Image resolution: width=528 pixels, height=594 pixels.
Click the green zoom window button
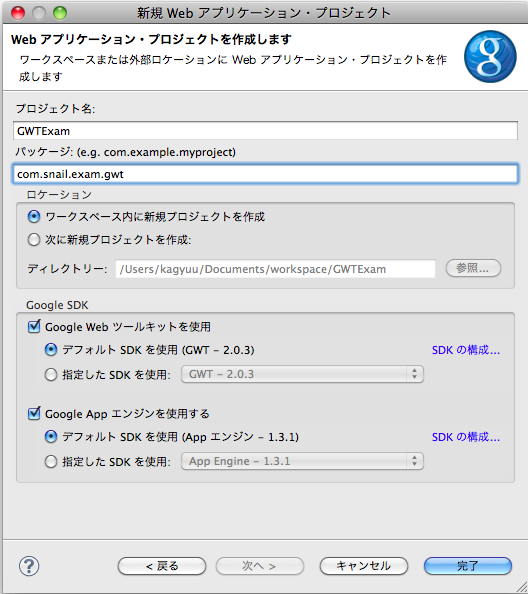60,13
